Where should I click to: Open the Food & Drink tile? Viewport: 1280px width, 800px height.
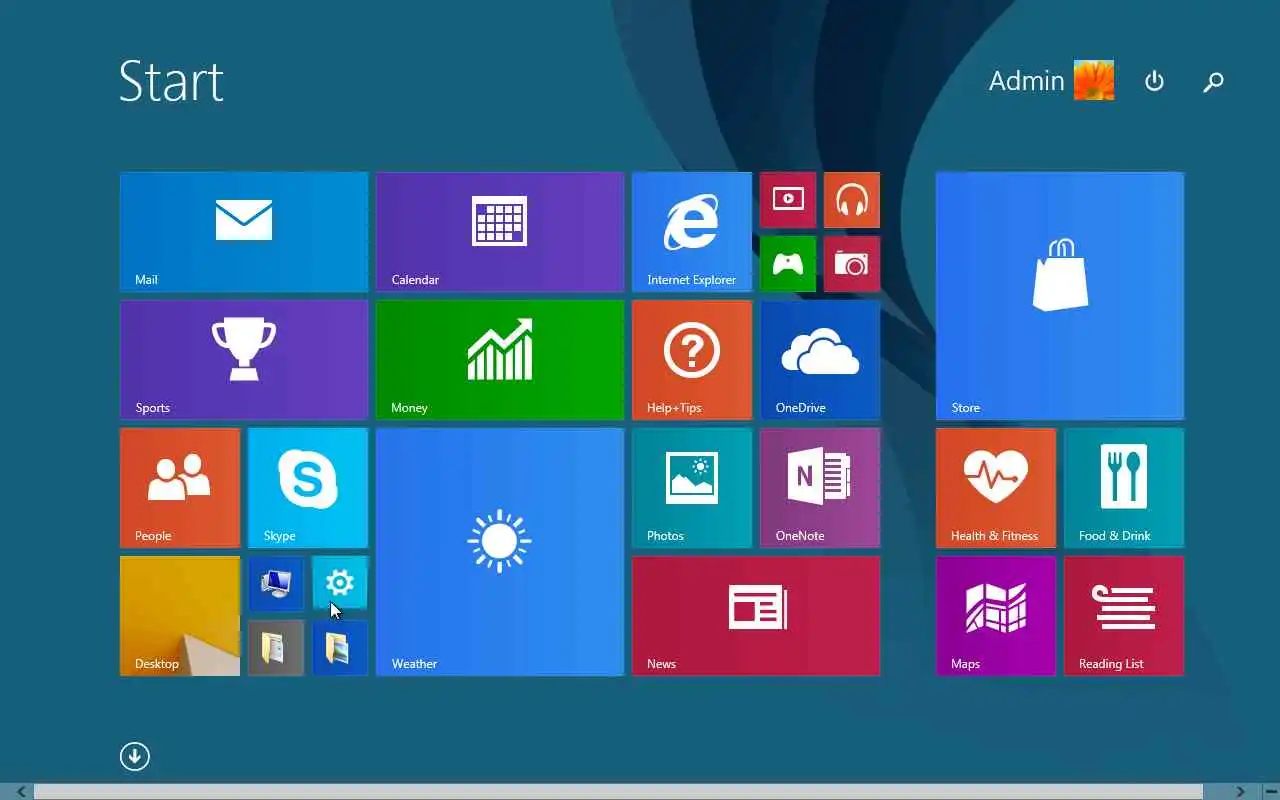coord(1124,488)
